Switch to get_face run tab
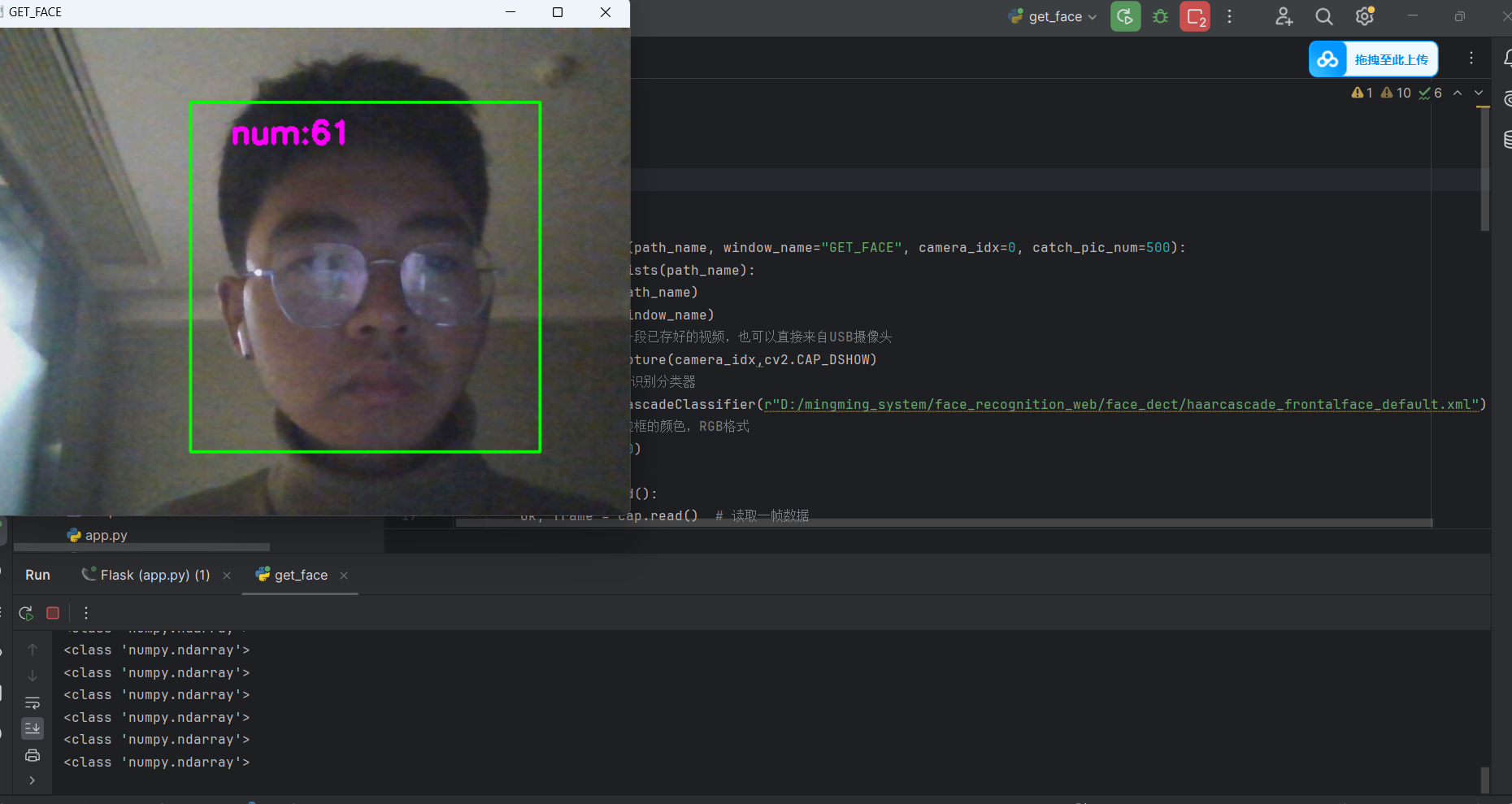The image size is (1512, 804). click(291, 575)
